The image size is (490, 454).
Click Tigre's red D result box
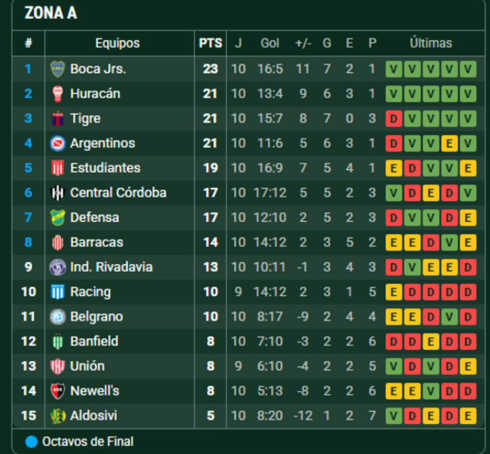point(394,118)
